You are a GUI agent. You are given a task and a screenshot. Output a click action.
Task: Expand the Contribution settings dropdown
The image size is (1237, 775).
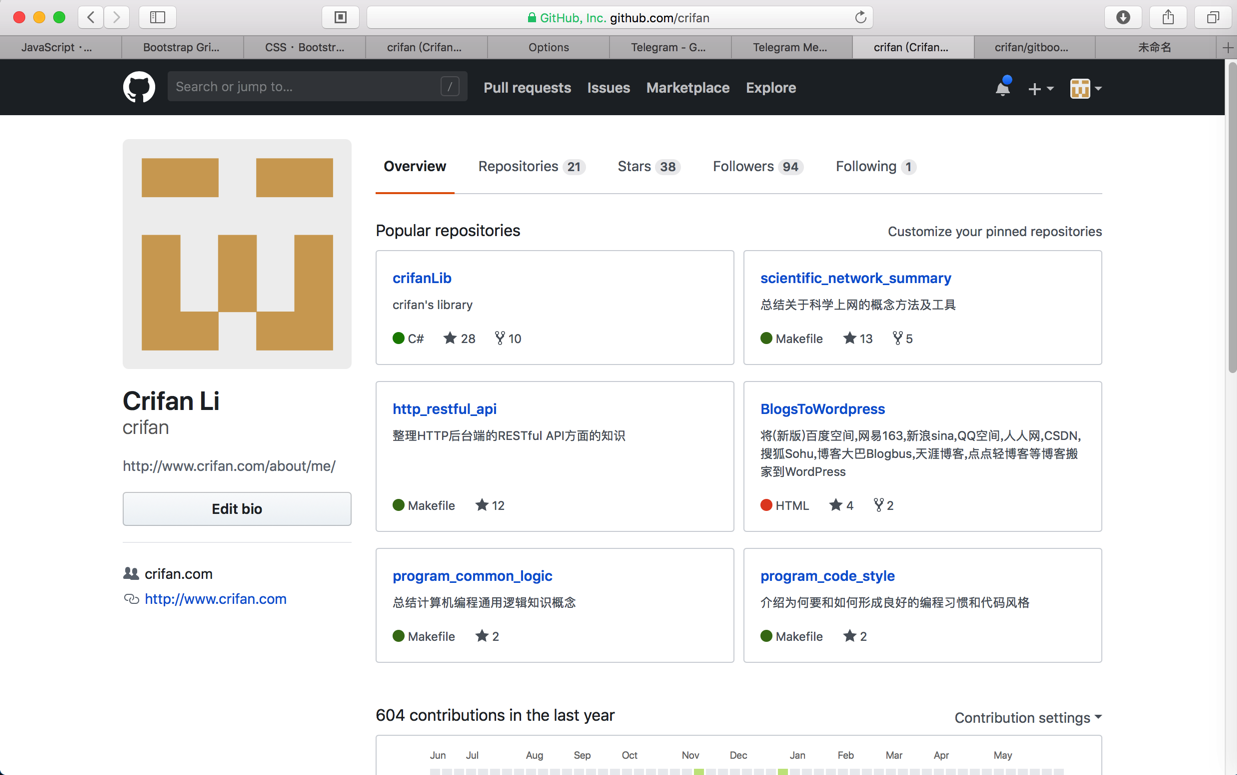click(x=1028, y=718)
